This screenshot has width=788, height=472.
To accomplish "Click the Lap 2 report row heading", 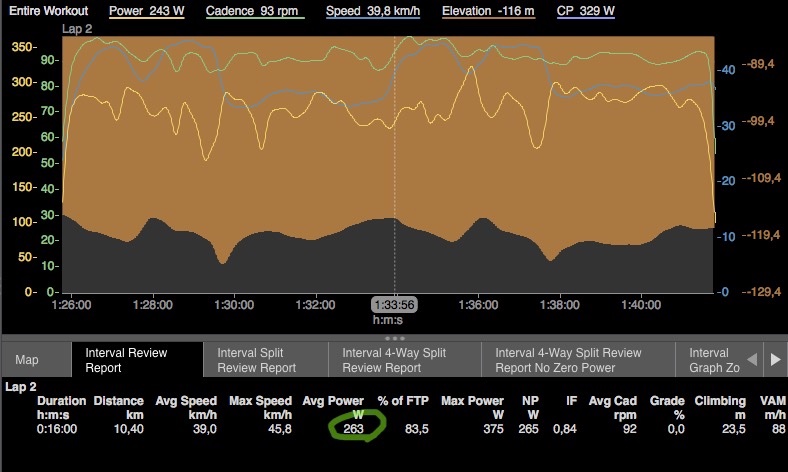I will [20, 386].
